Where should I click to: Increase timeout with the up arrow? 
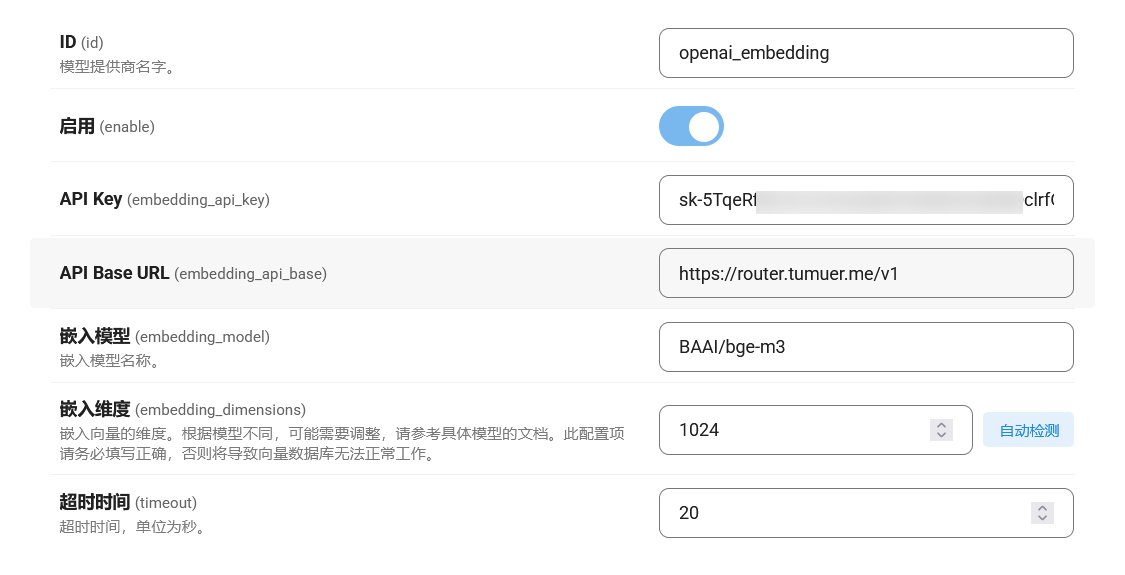point(1042,507)
